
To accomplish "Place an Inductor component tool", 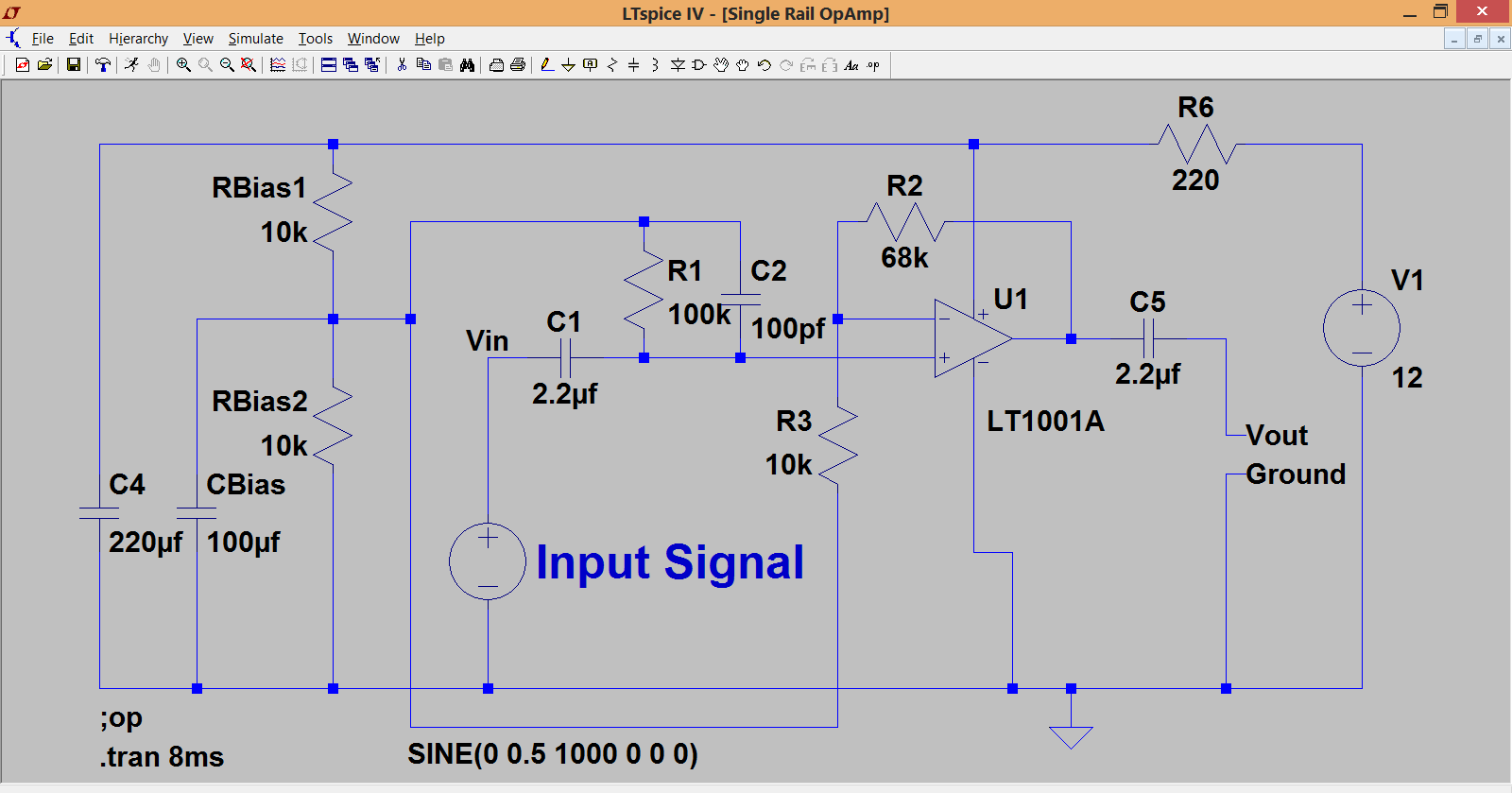I will [x=655, y=65].
